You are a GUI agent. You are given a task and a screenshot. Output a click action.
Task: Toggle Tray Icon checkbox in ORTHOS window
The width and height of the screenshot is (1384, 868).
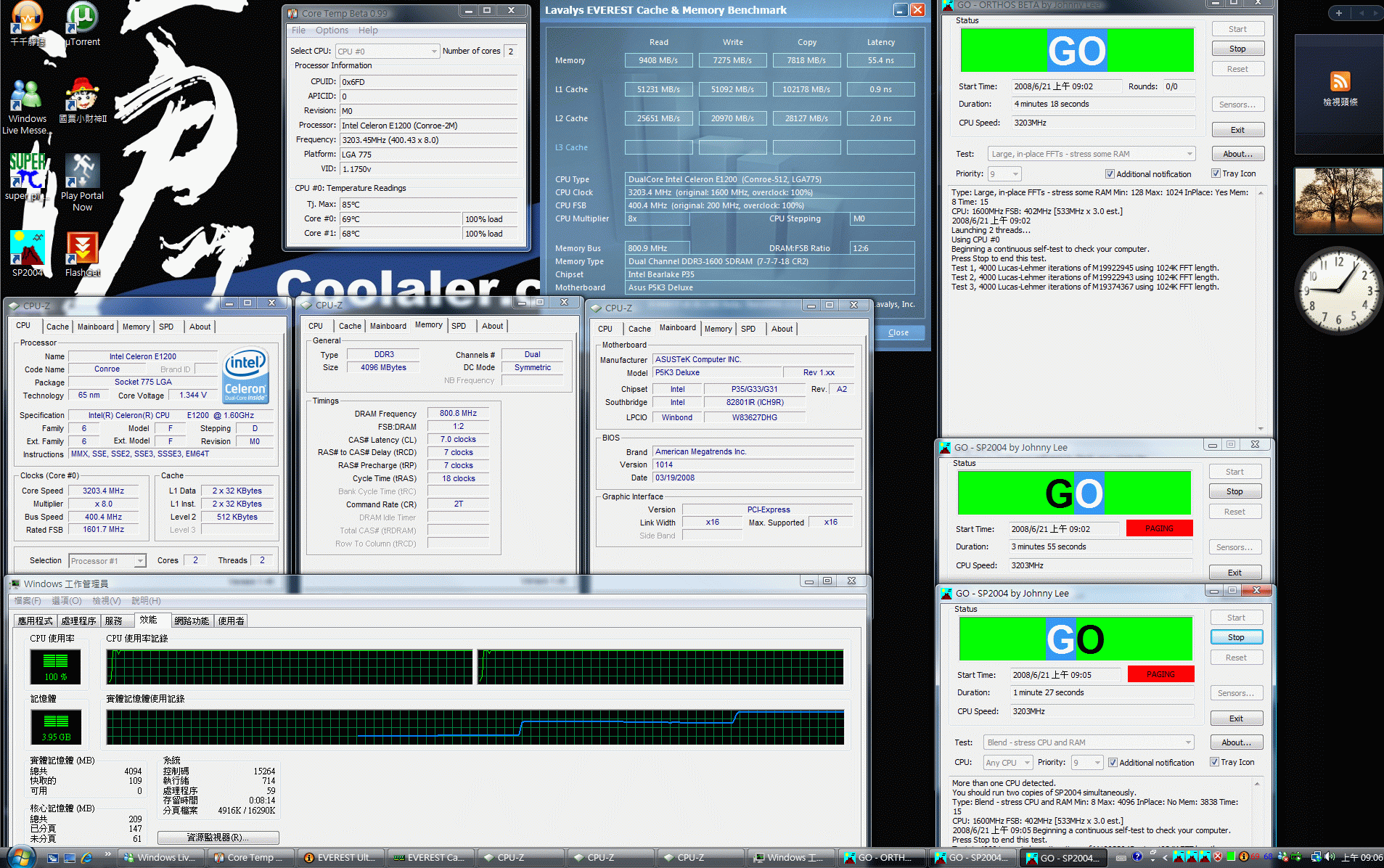tap(1216, 173)
